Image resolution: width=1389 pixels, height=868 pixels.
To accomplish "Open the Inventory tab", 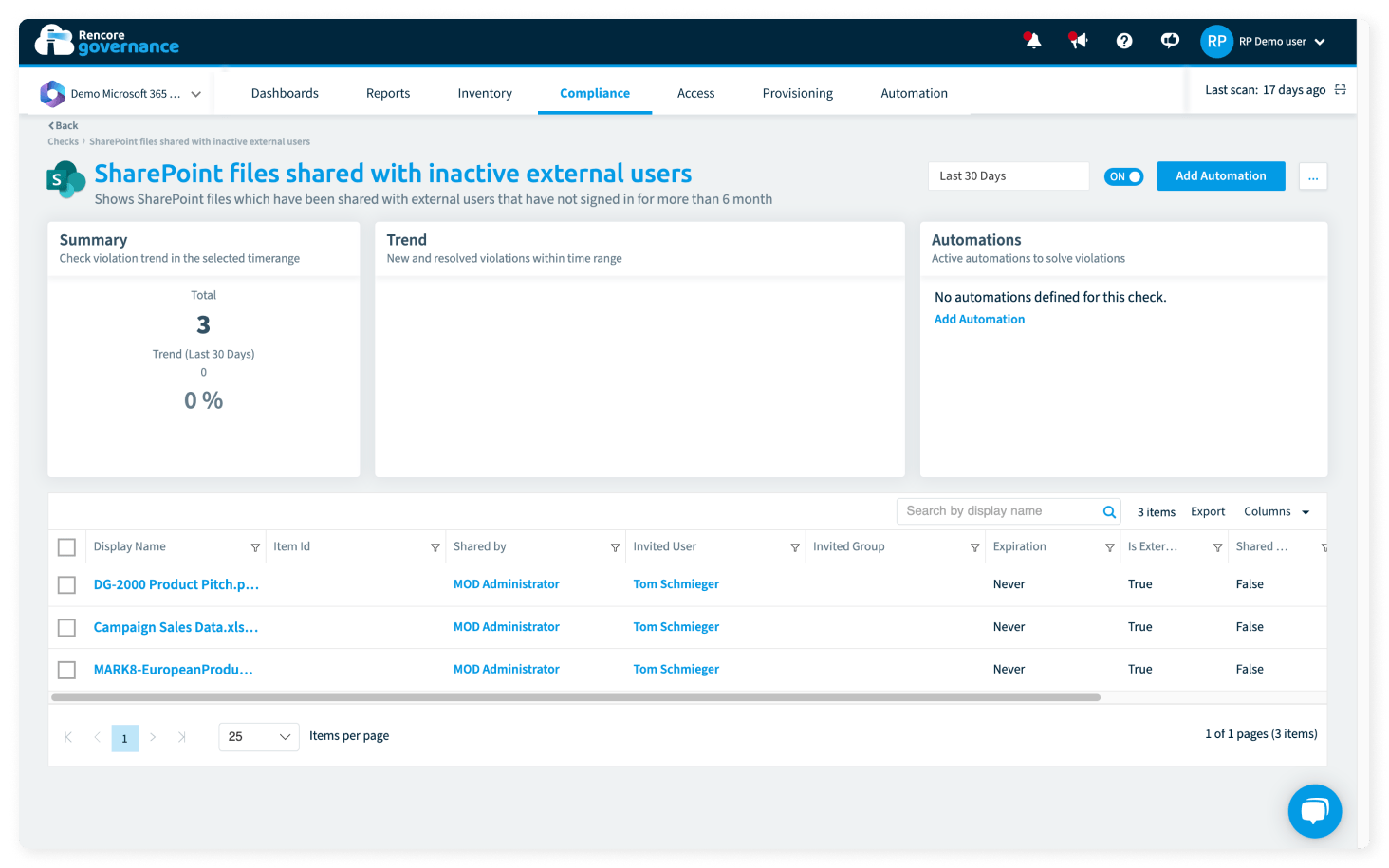I will tap(485, 93).
